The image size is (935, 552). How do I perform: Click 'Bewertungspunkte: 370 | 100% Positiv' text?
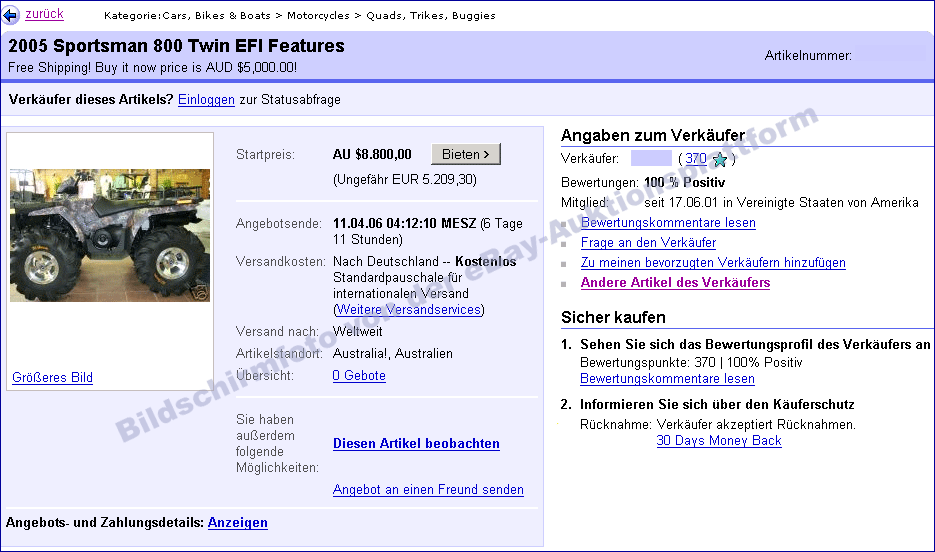[x=691, y=362]
